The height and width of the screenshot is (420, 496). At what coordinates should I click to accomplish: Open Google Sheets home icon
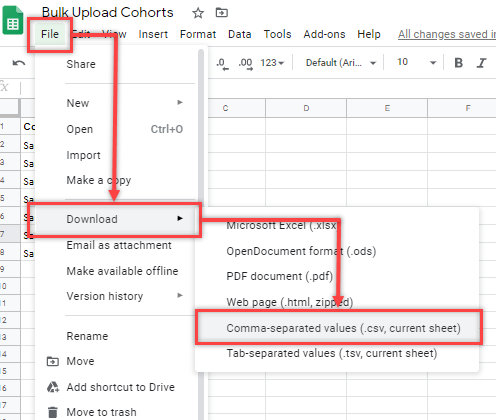(x=12, y=21)
